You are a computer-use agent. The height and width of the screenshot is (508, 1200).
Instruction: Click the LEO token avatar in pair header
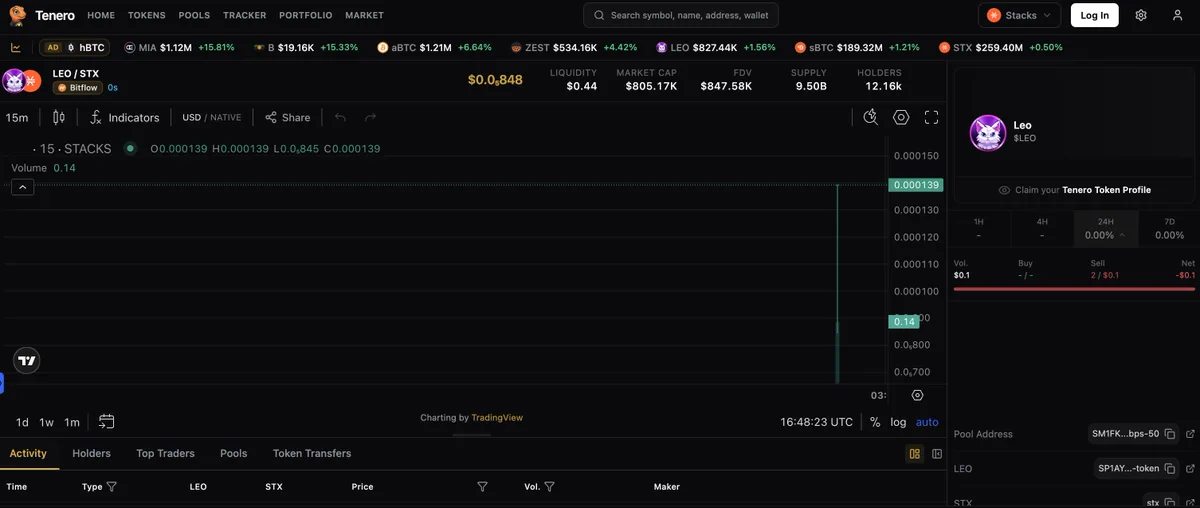coord(14,81)
